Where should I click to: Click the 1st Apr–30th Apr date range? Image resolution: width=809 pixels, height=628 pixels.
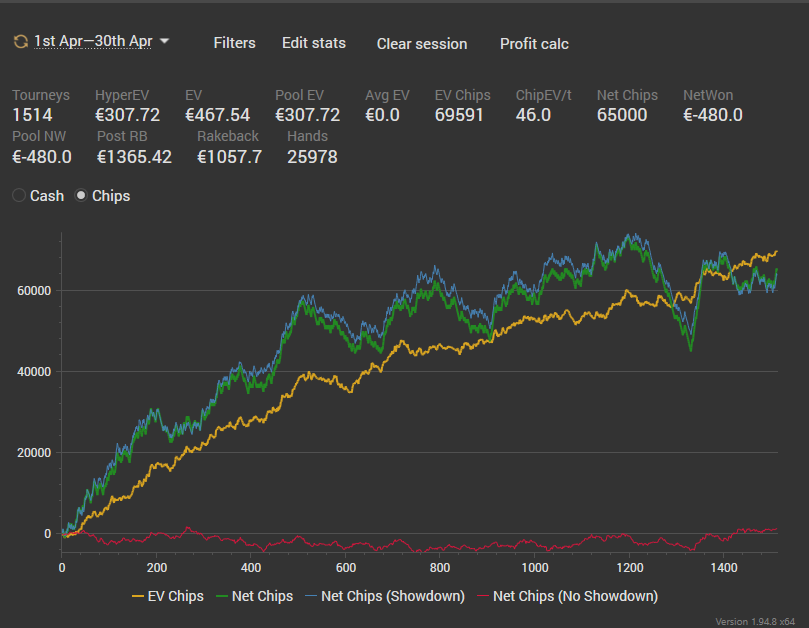pos(93,41)
